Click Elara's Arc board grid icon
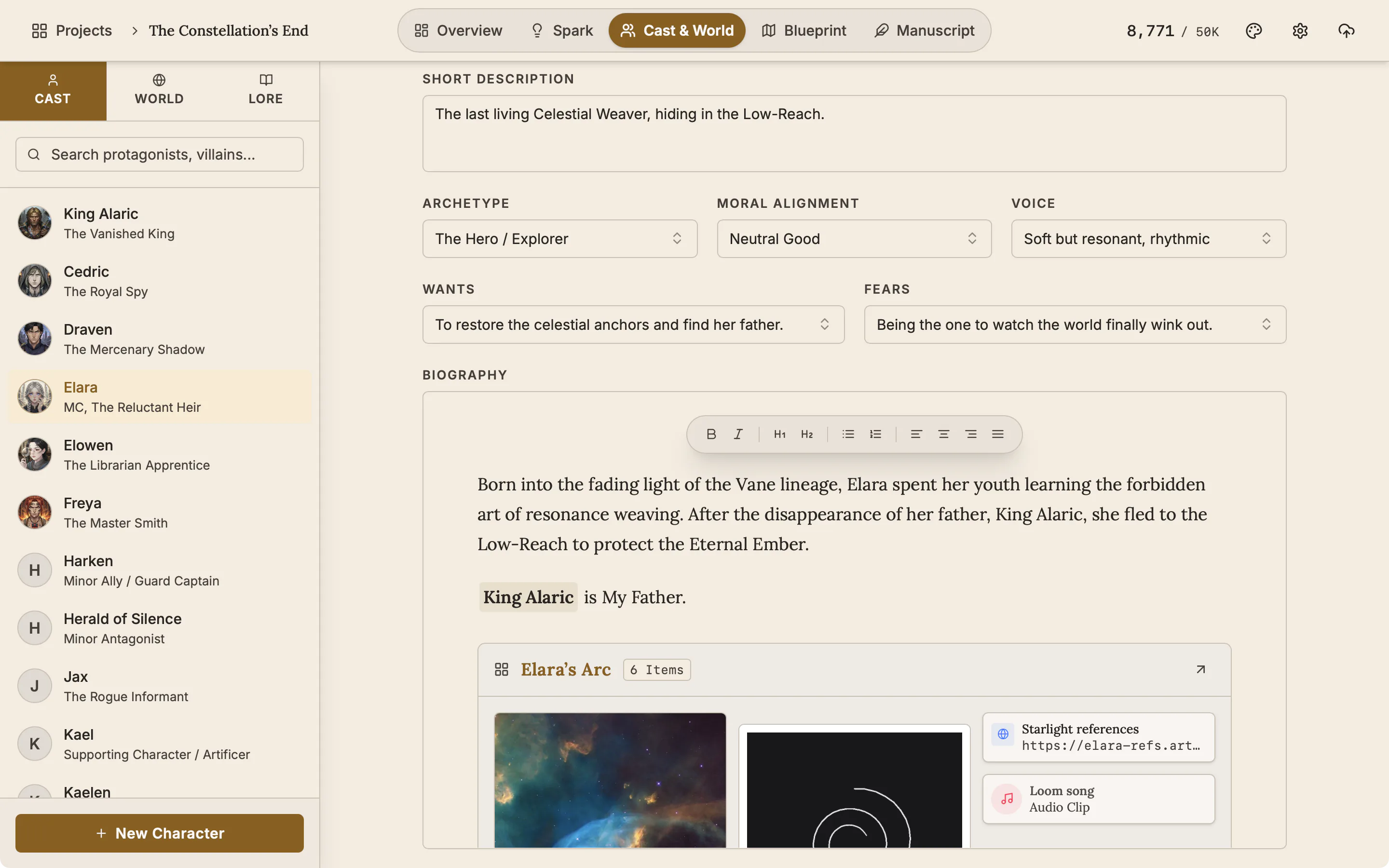This screenshot has width=1389, height=868. point(502,669)
